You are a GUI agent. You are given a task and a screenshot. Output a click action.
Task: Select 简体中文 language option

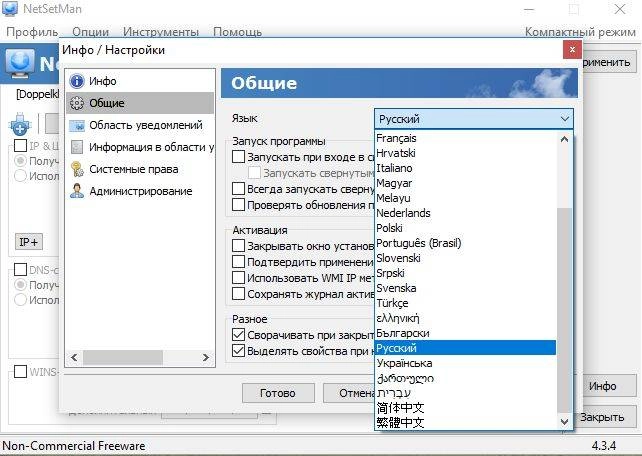(x=466, y=408)
